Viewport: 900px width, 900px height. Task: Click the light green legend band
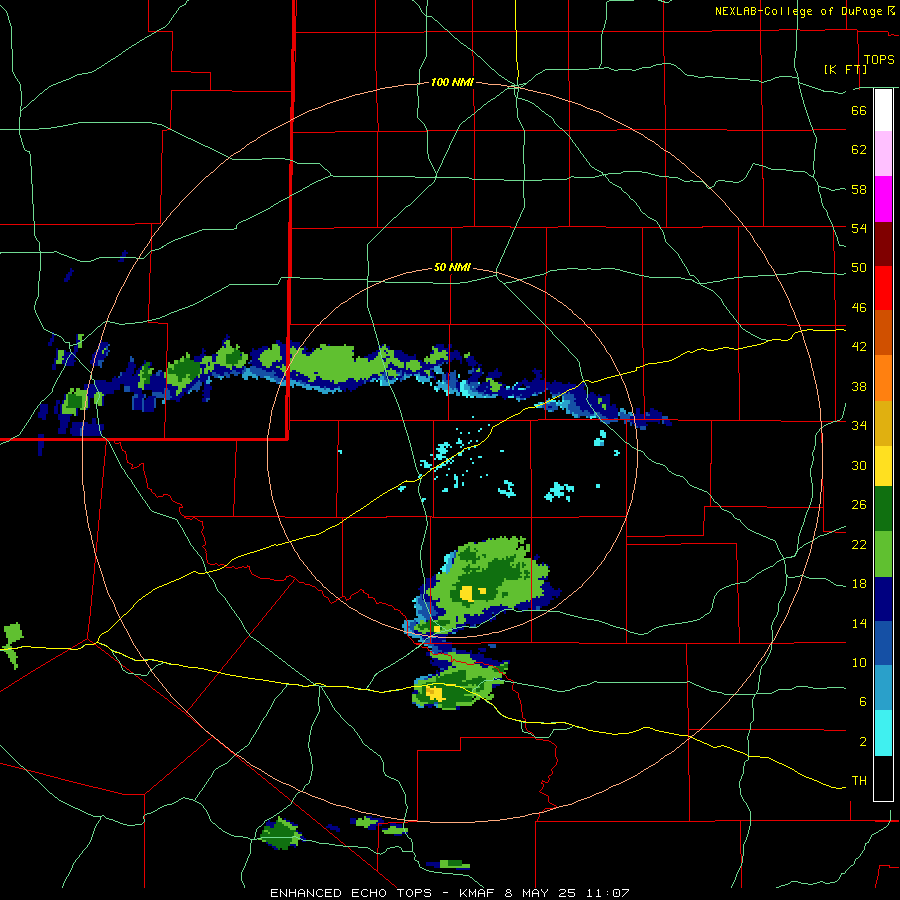pyautogui.click(x=883, y=554)
